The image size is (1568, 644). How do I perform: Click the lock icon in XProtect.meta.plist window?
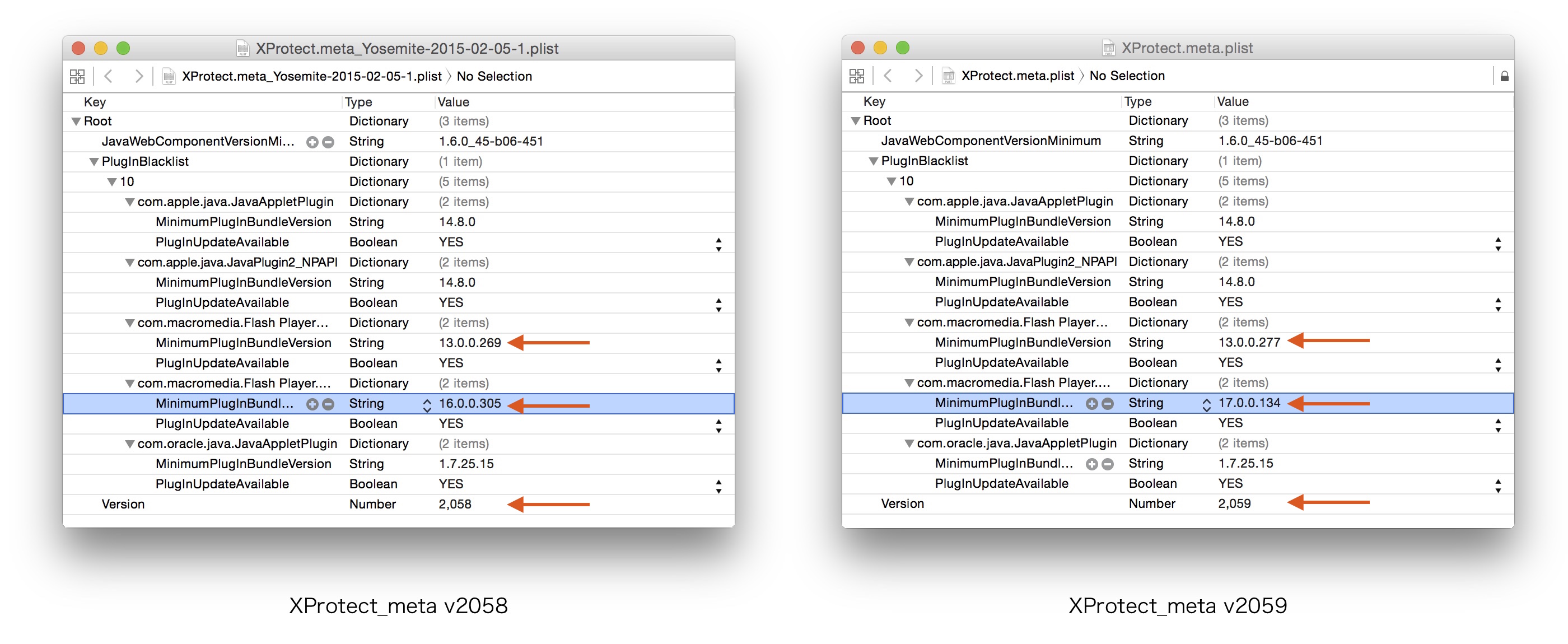1504,76
